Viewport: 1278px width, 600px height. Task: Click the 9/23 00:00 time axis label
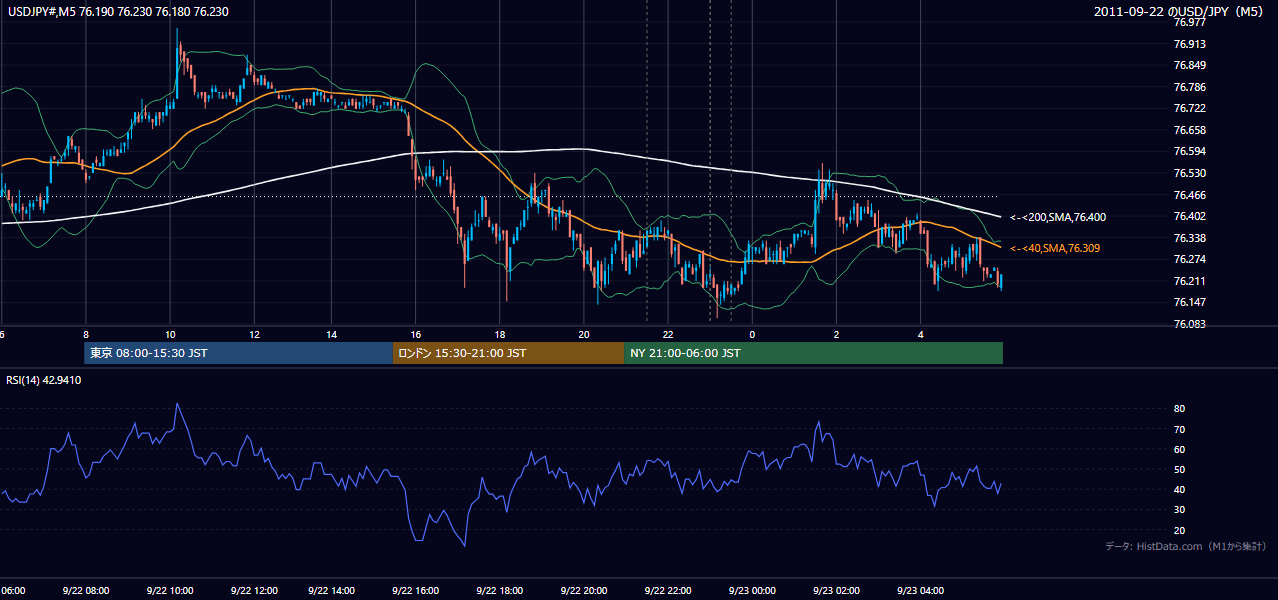(752, 590)
